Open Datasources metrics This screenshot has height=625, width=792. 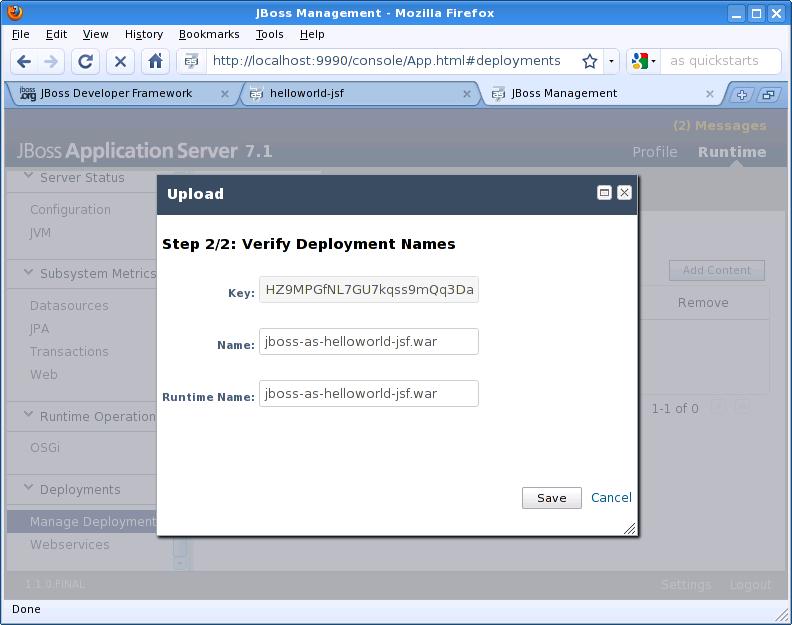tap(69, 306)
